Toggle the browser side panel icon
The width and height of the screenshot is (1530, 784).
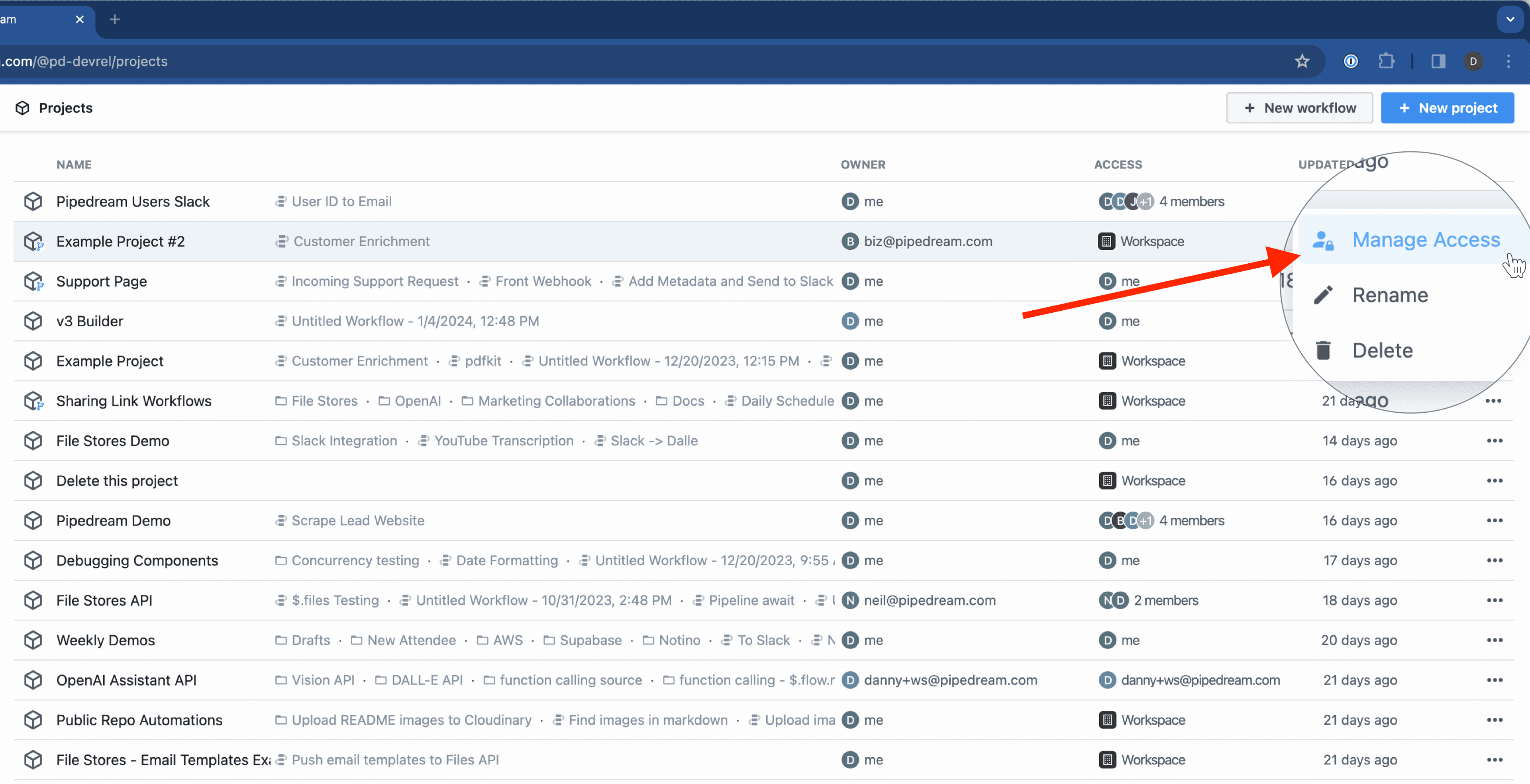click(1438, 61)
